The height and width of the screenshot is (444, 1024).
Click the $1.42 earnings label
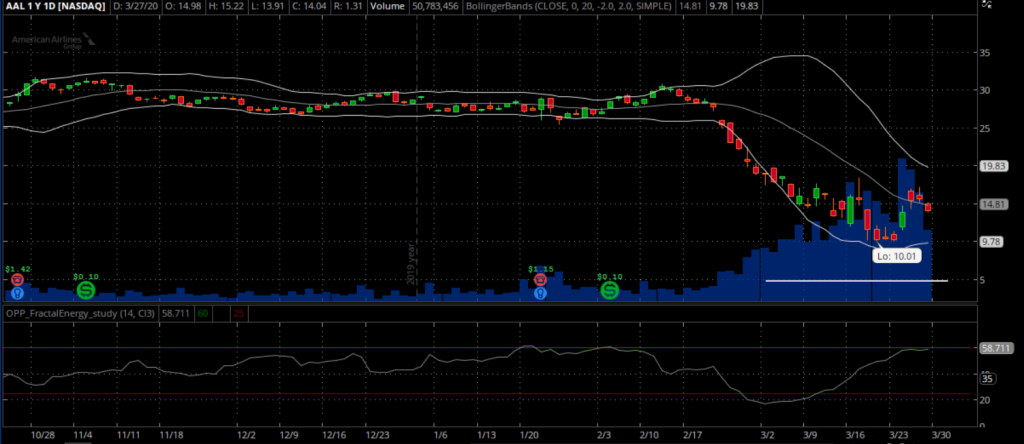point(18,268)
